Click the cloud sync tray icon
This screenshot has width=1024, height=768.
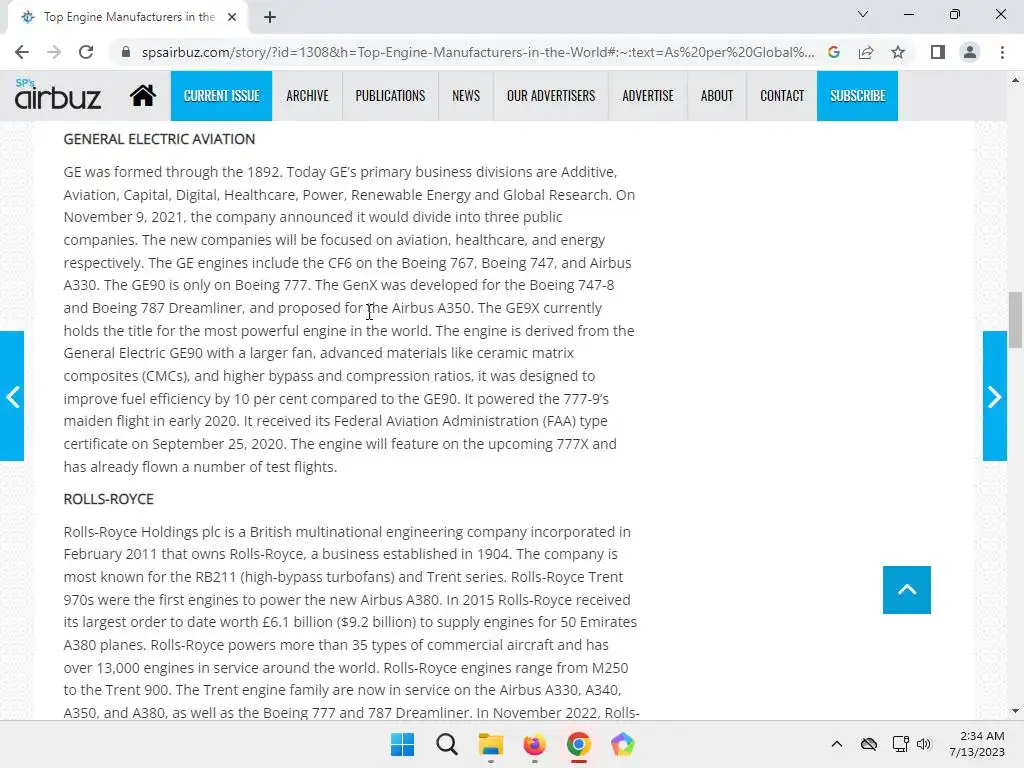[869, 744]
